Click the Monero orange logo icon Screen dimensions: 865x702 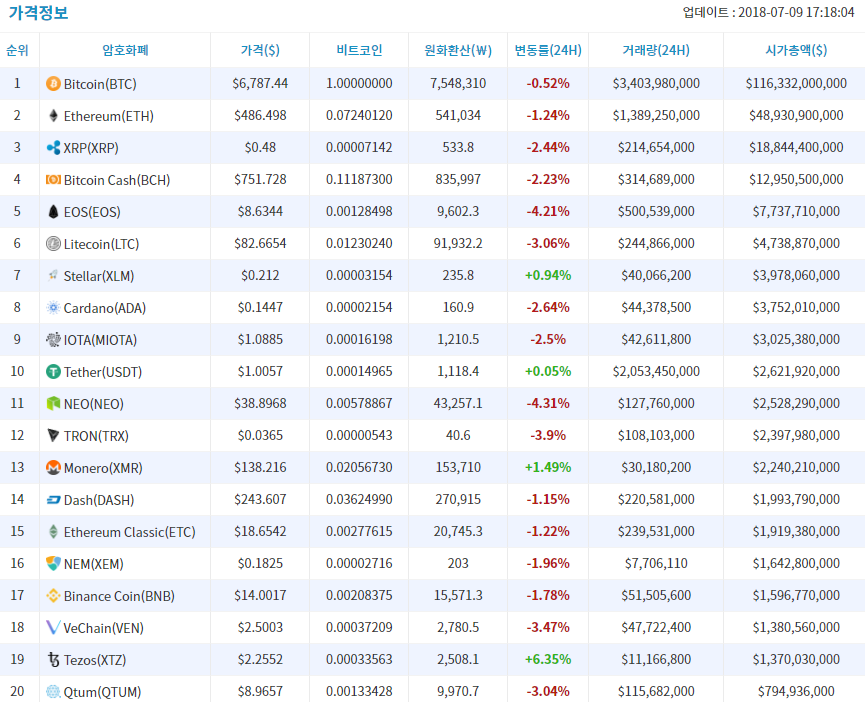[53, 468]
